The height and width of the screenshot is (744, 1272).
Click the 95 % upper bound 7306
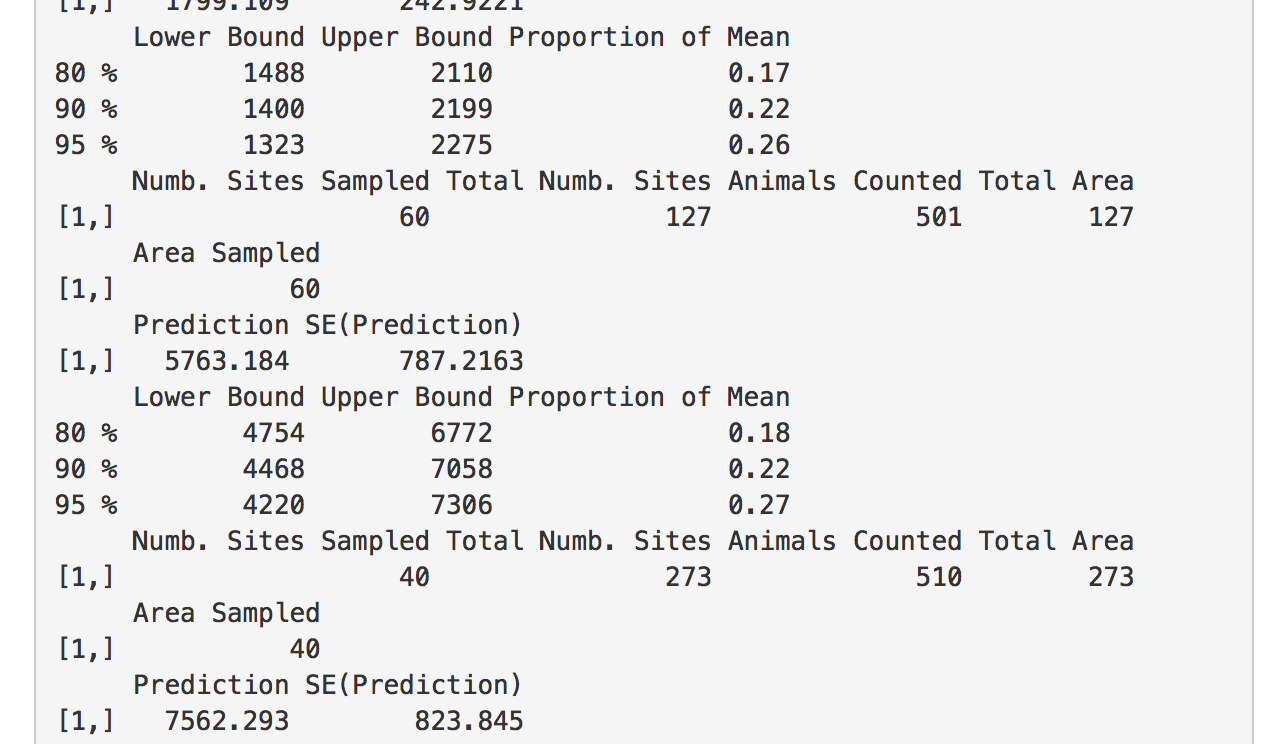coord(462,505)
